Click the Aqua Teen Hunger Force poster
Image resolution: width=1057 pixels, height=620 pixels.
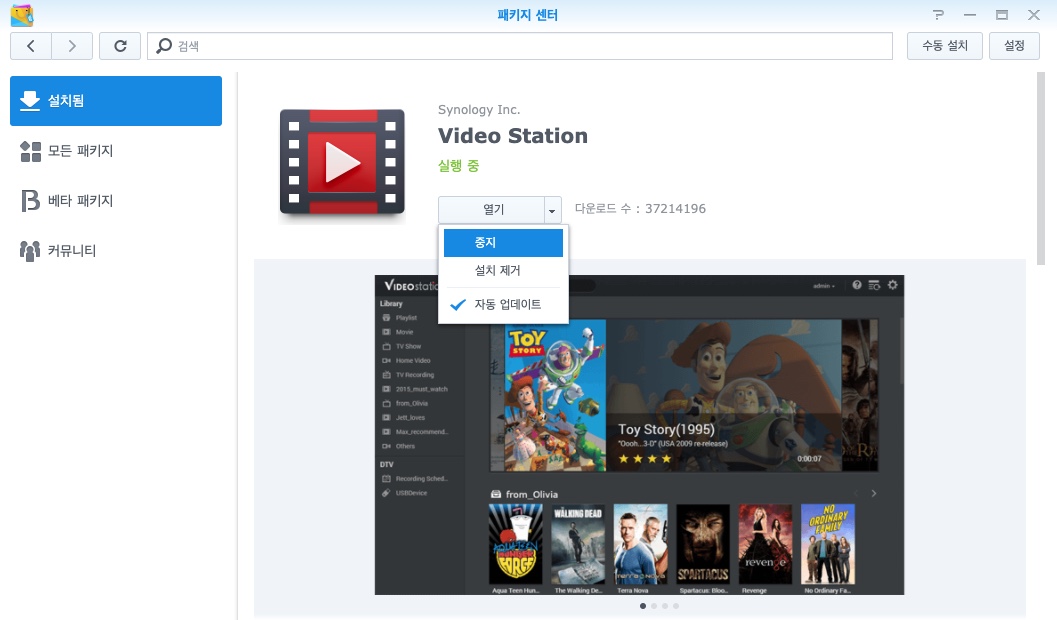tap(516, 545)
